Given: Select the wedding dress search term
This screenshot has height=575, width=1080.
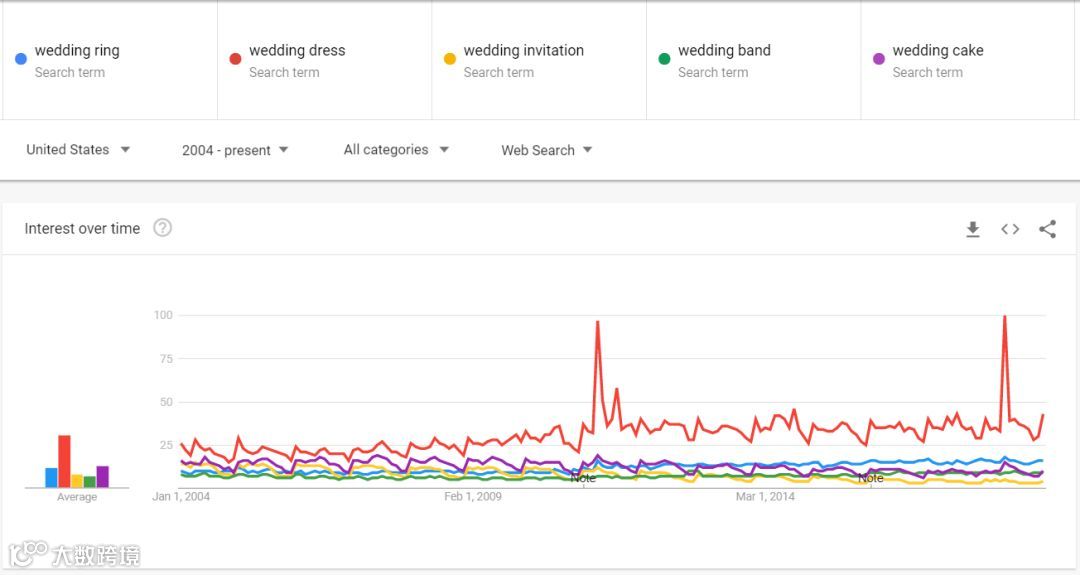Looking at the screenshot, I should [297, 51].
